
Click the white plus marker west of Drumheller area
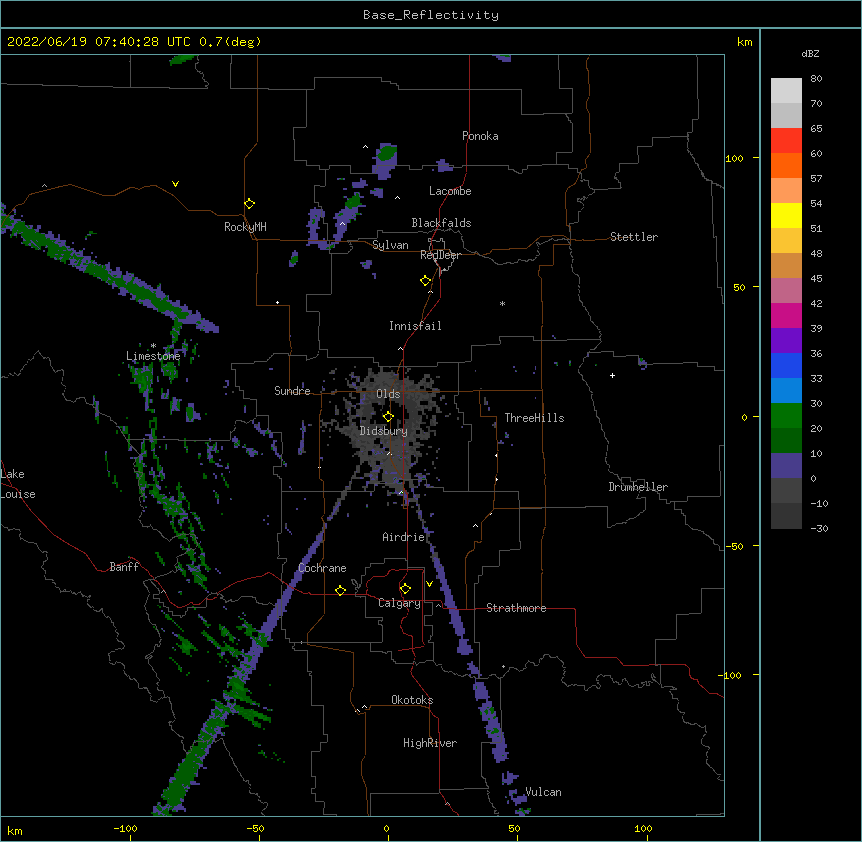coord(612,375)
